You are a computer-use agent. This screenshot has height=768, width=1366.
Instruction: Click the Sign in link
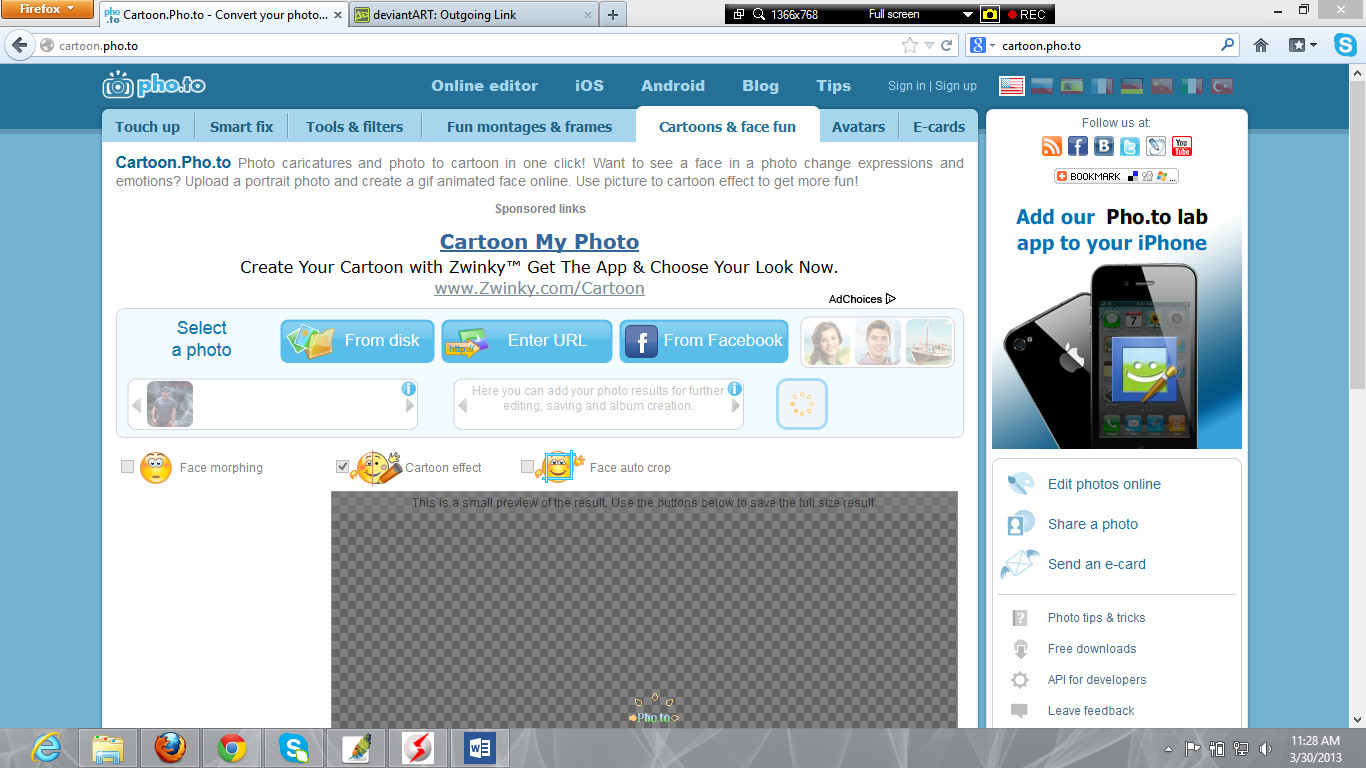coord(906,86)
